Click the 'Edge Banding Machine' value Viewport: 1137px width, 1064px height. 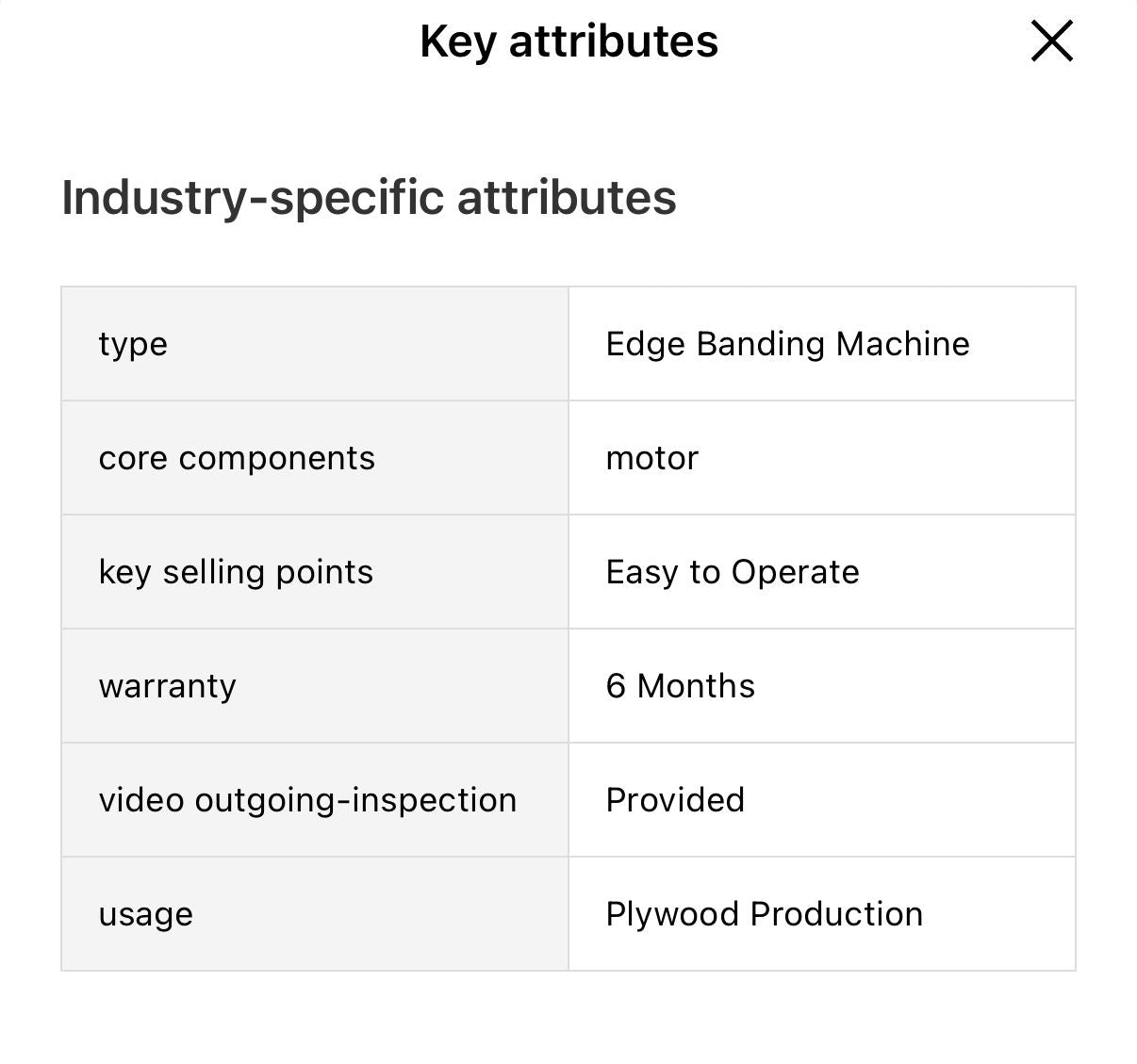[788, 343]
